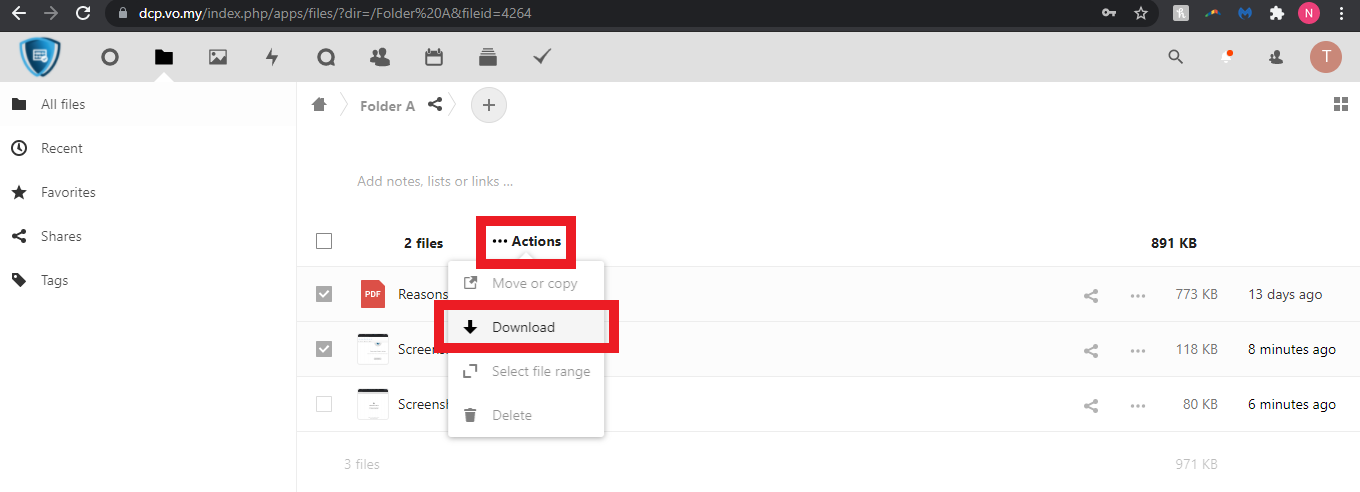Go to Favorites in the sidebar

coord(68,192)
